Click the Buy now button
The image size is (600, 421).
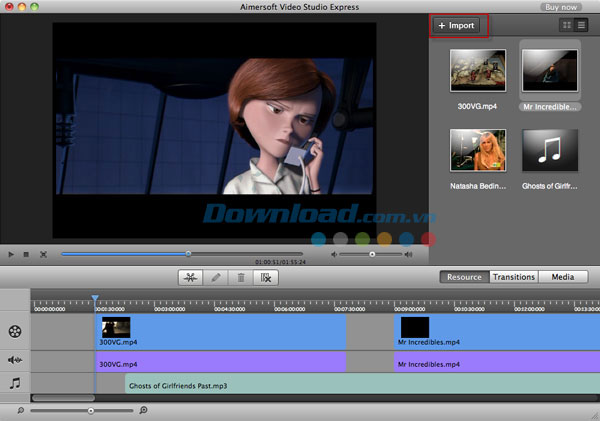[x=561, y=7]
